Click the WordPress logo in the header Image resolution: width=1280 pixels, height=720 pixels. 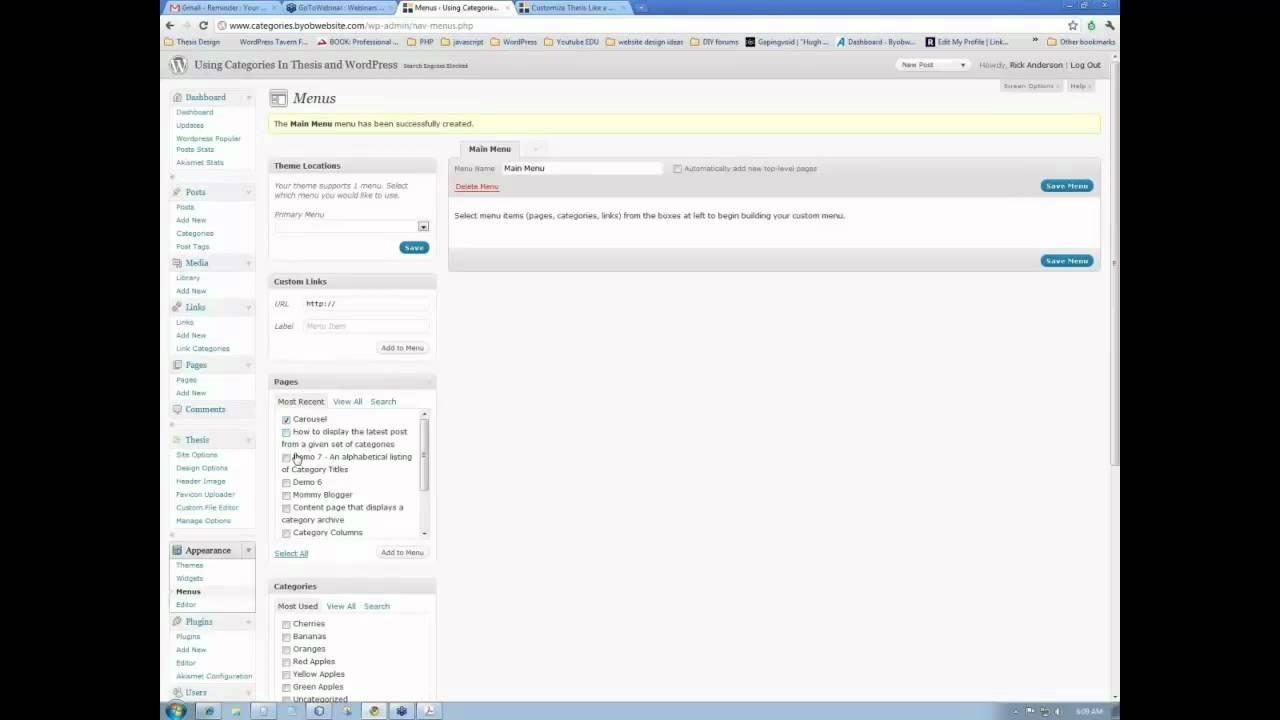pyautogui.click(x=178, y=65)
